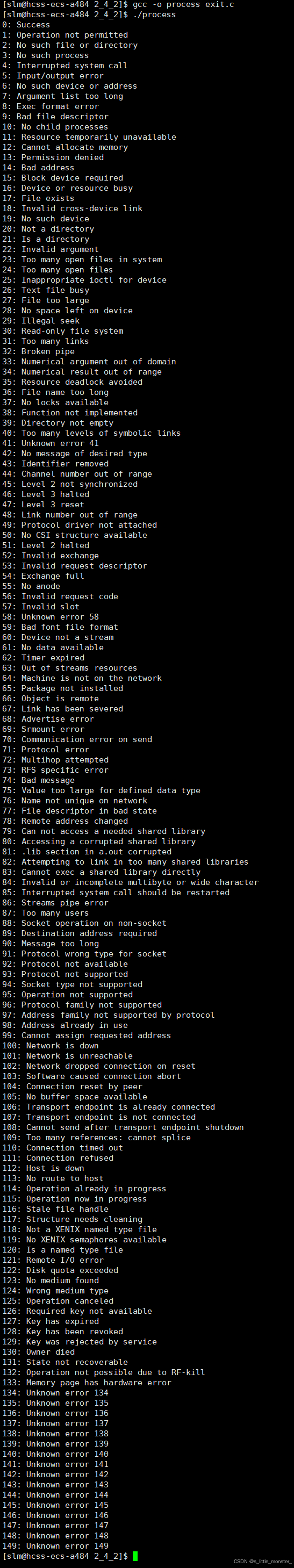Click 'Memory page has hardware error' line

pyautogui.click(x=87, y=1383)
